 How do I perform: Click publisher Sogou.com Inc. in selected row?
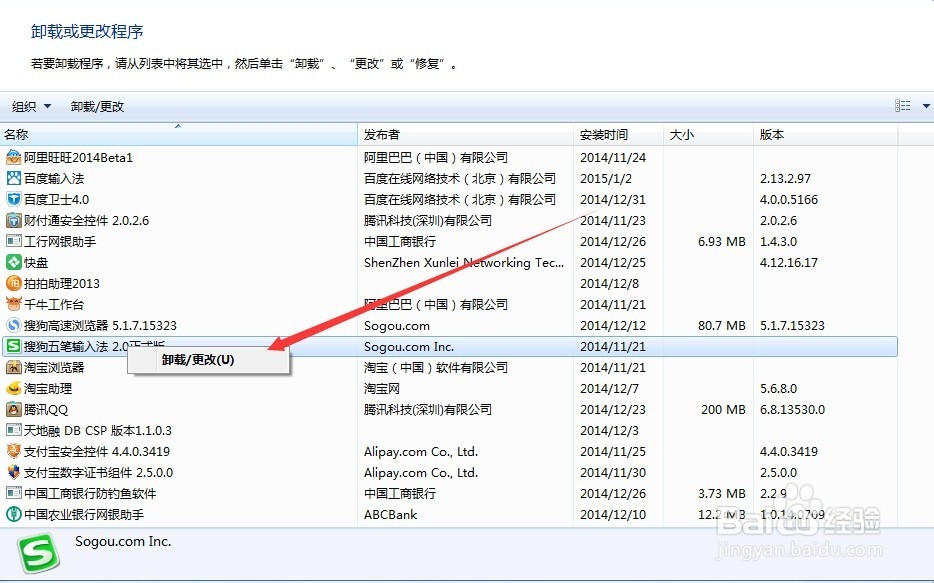tap(409, 346)
